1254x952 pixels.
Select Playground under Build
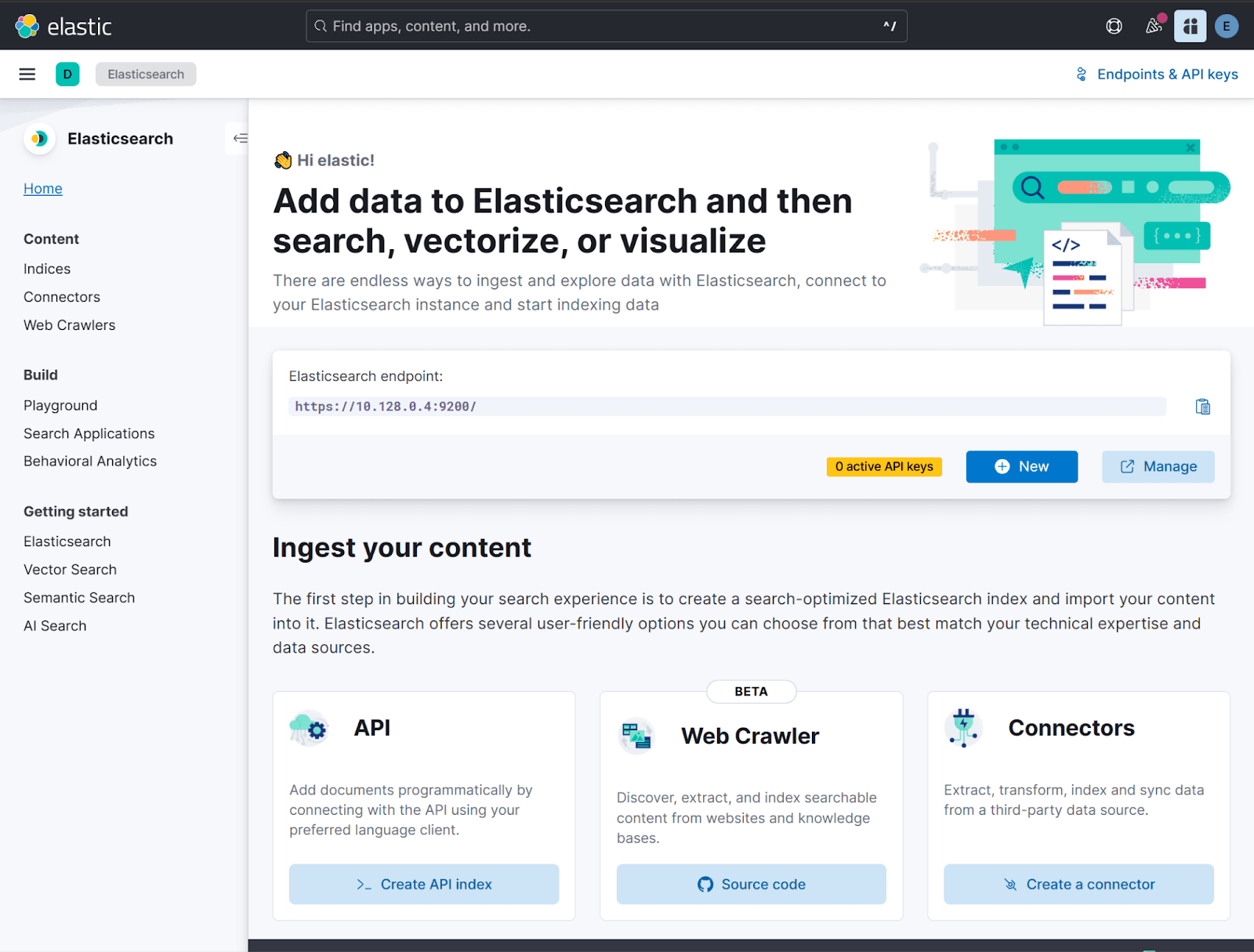60,405
